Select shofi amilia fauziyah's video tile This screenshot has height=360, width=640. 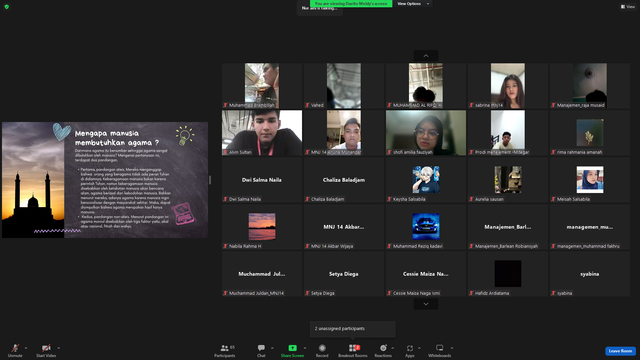click(x=426, y=133)
